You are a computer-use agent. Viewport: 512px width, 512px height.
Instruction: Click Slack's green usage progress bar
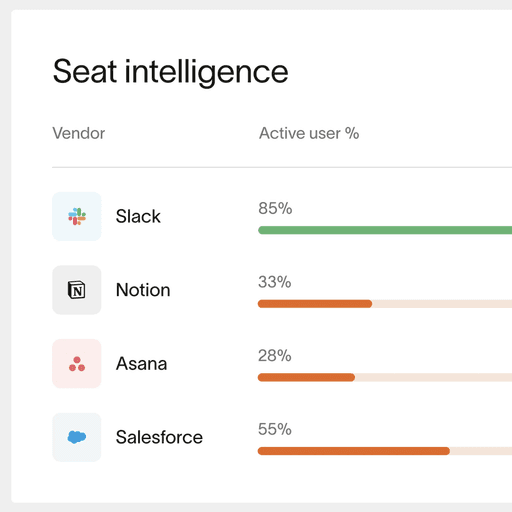(385, 230)
